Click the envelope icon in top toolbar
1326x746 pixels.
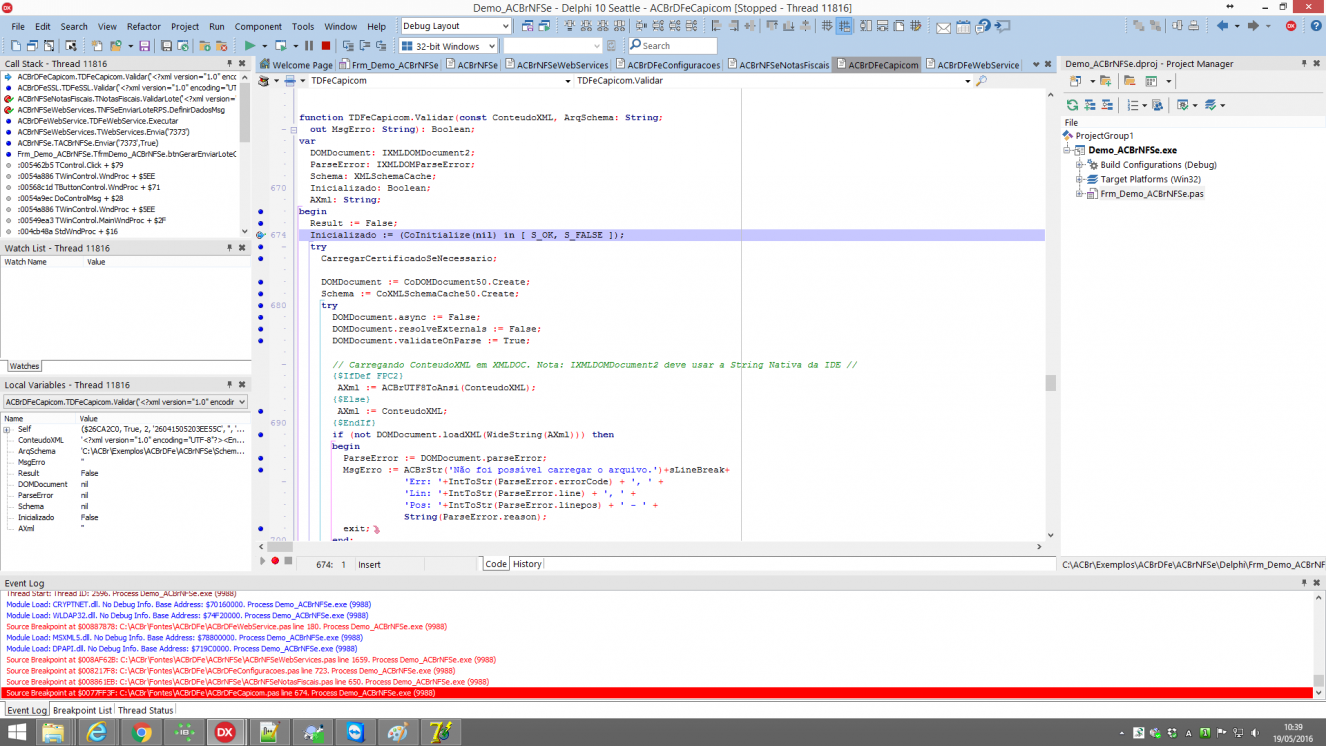click(x=943, y=27)
